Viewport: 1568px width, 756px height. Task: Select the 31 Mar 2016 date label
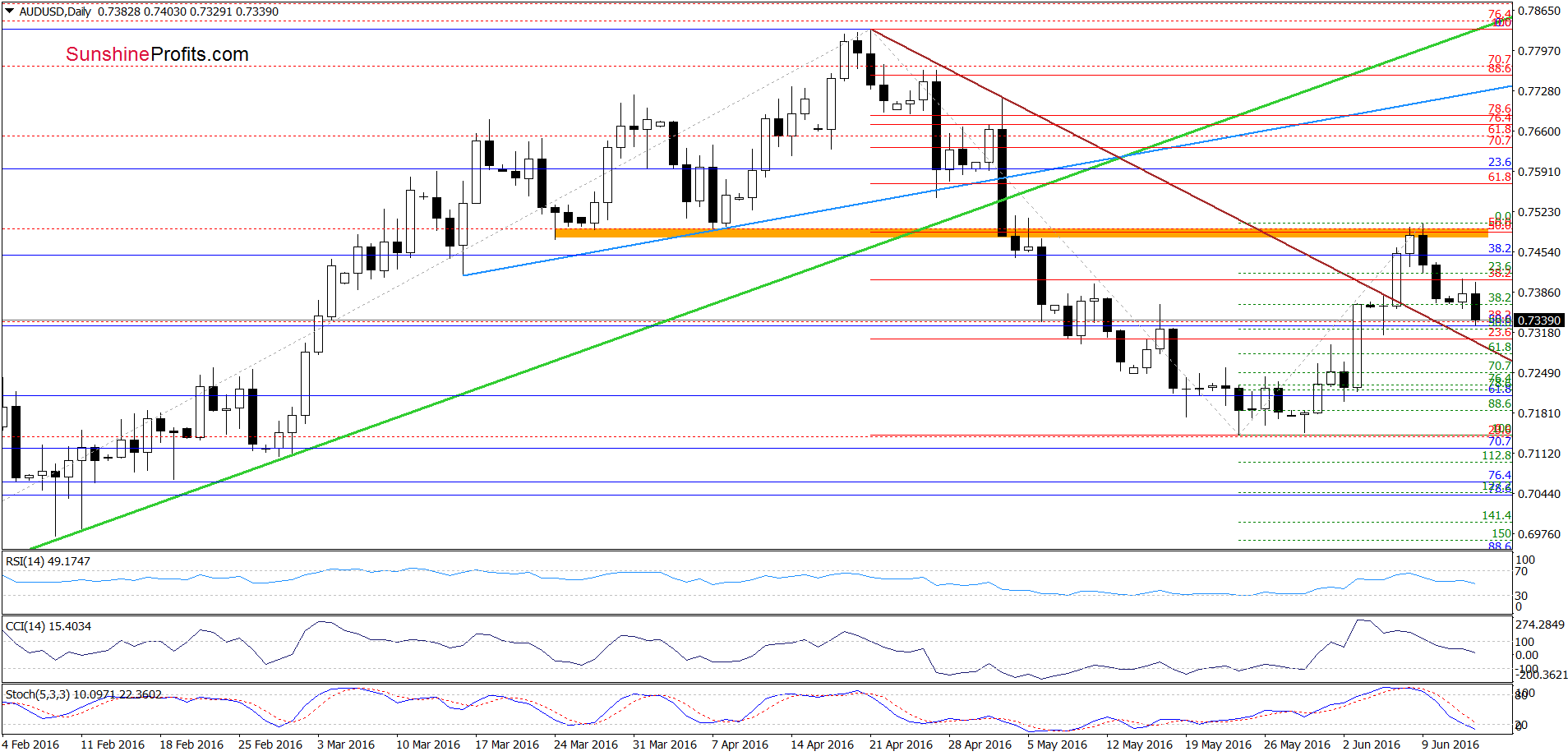click(x=665, y=744)
